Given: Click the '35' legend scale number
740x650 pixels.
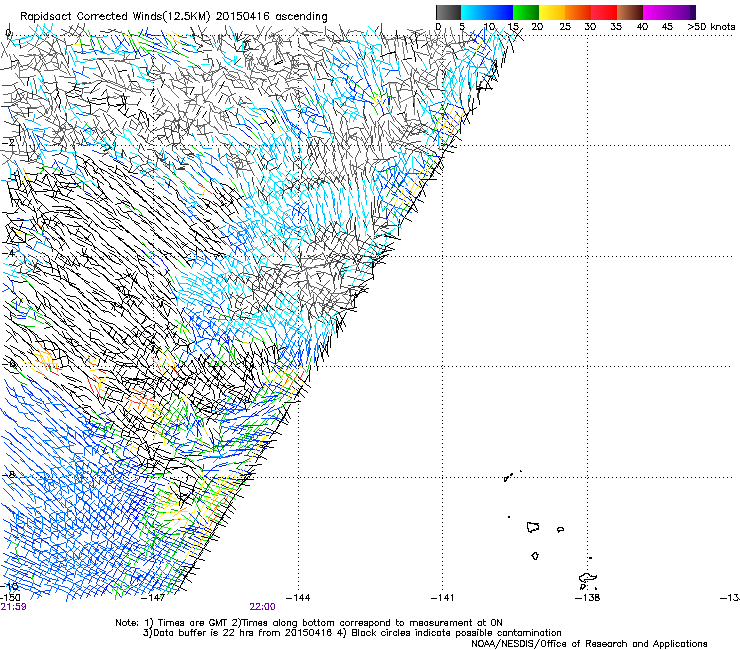Looking at the screenshot, I should click(x=616, y=27).
